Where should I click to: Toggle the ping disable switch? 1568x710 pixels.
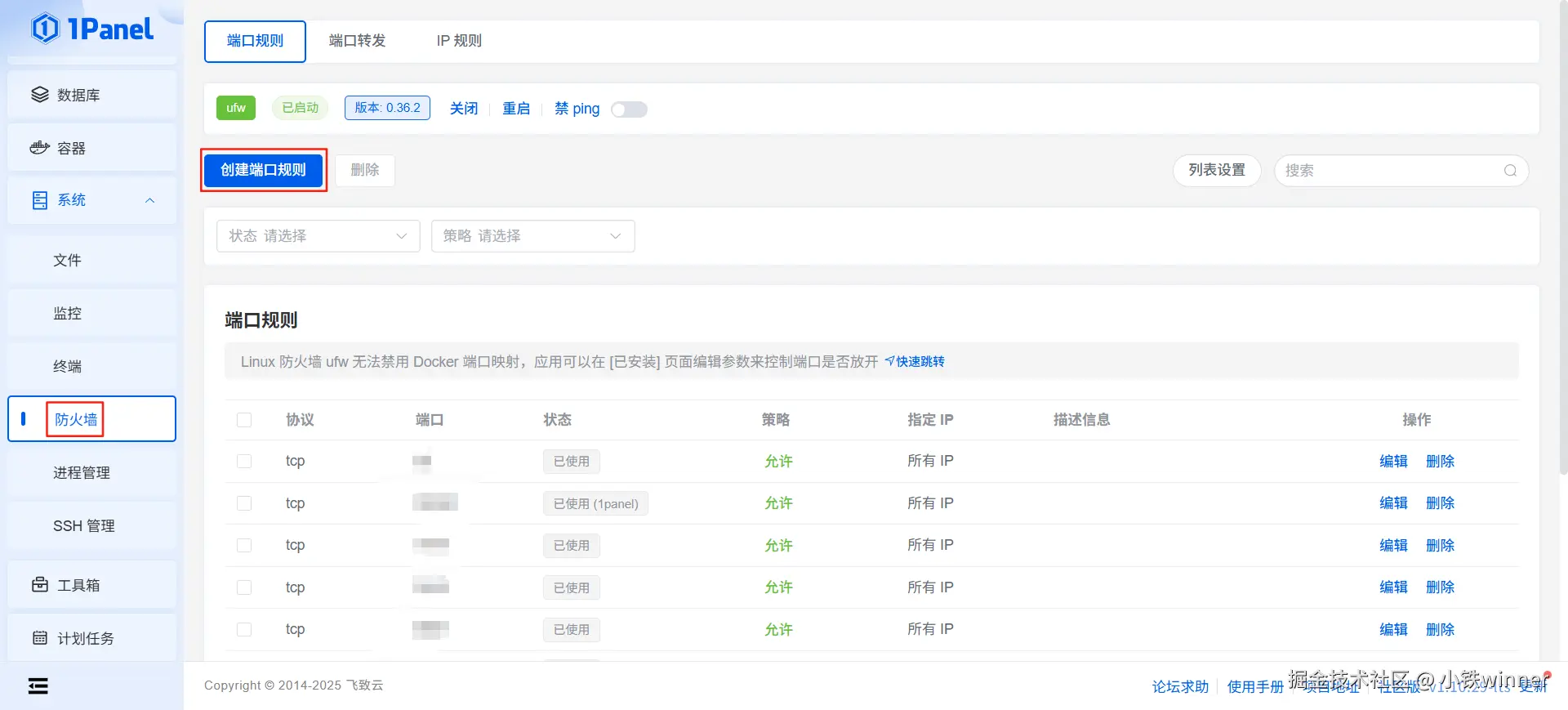click(x=629, y=109)
